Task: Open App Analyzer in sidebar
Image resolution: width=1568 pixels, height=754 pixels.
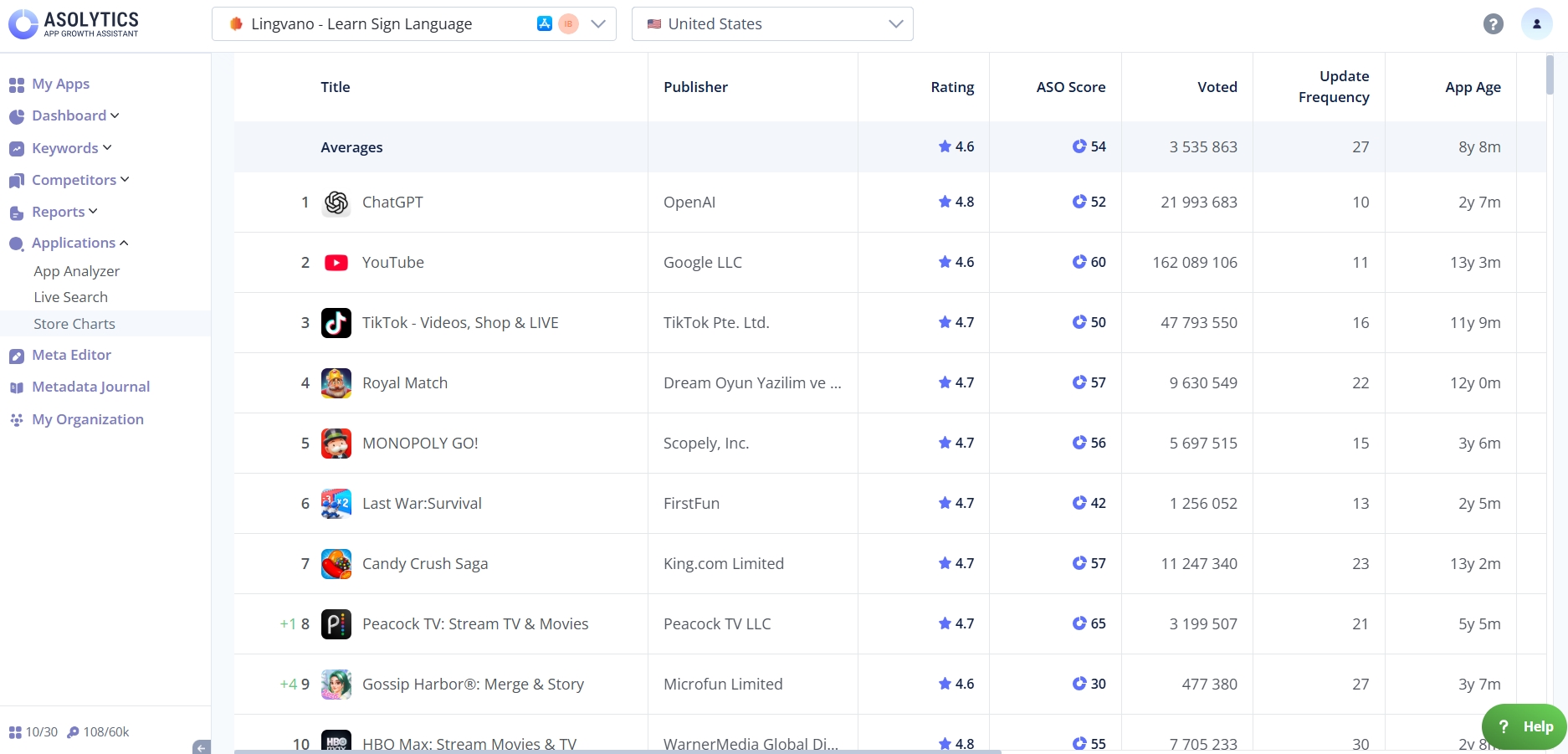Action: [x=76, y=271]
